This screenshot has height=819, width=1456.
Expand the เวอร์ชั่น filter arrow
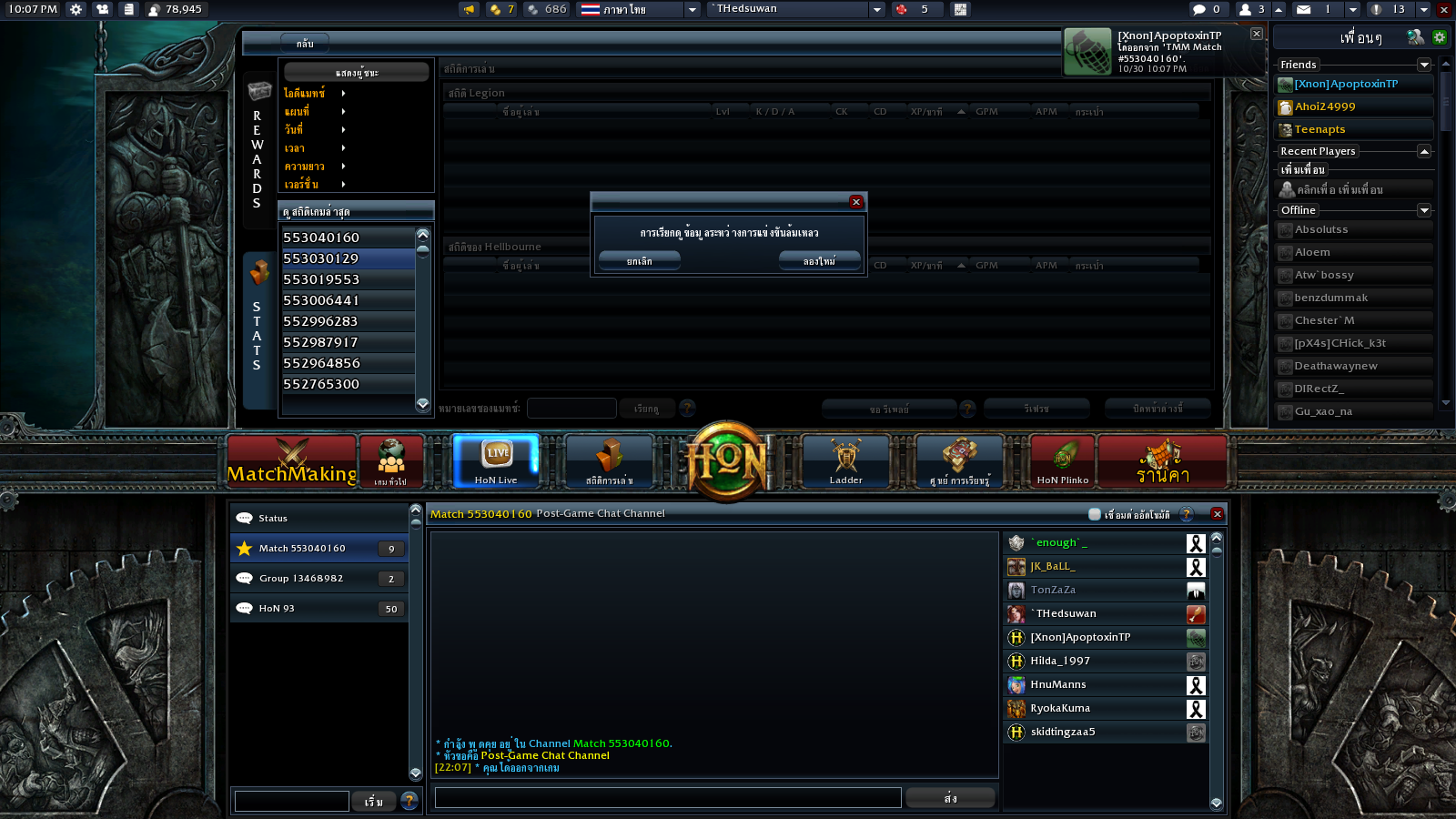coord(343,184)
